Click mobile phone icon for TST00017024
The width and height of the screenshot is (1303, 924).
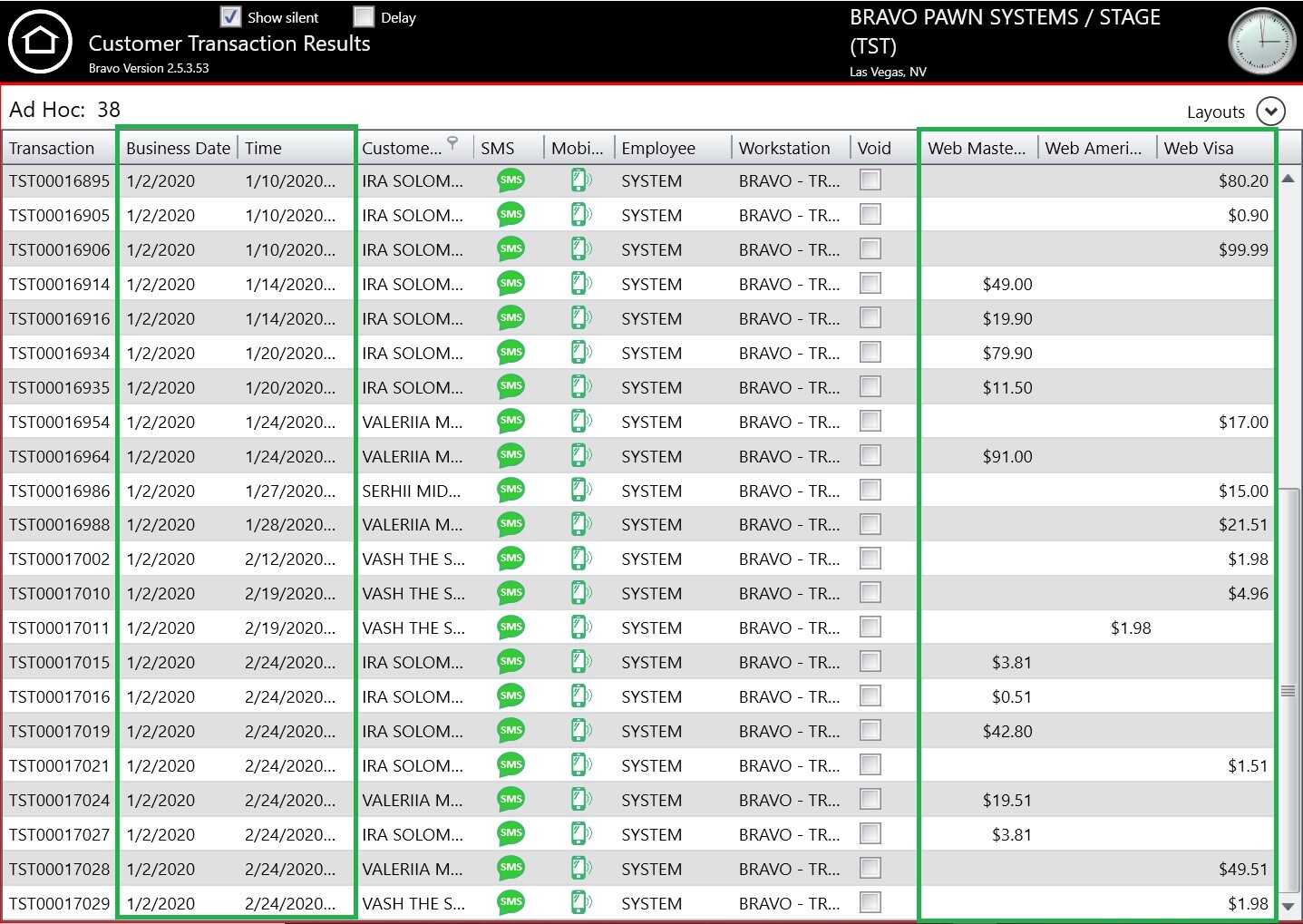pyautogui.click(x=580, y=800)
